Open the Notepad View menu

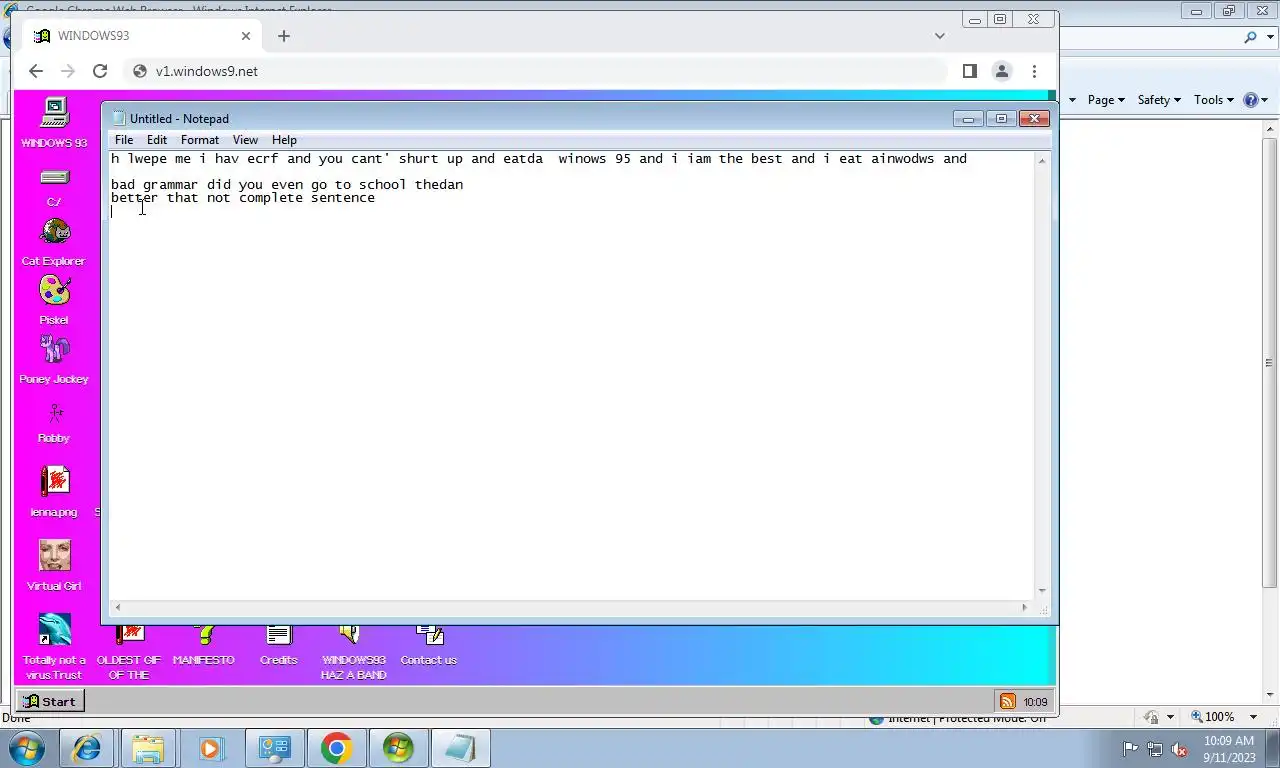click(245, 140)
